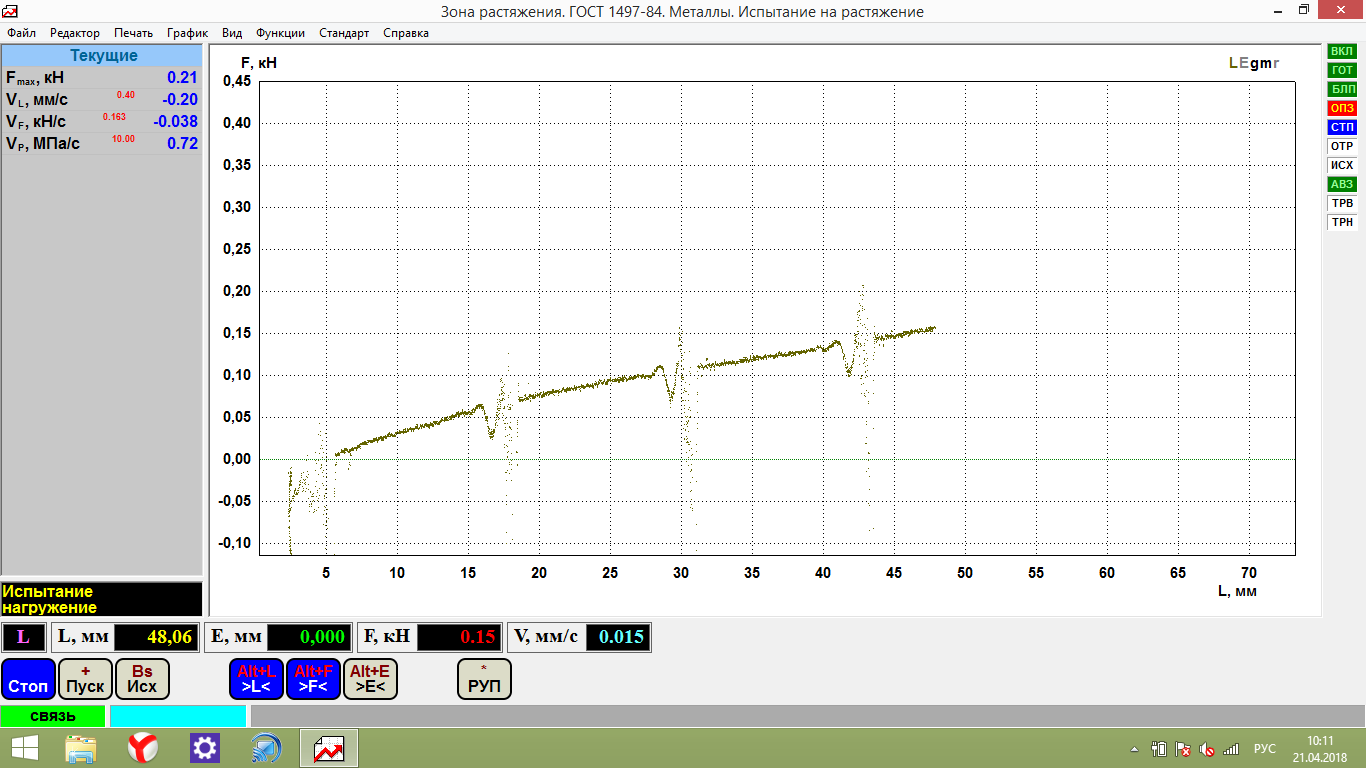Click the red 10.00 setpoint value

coord(123,139)
